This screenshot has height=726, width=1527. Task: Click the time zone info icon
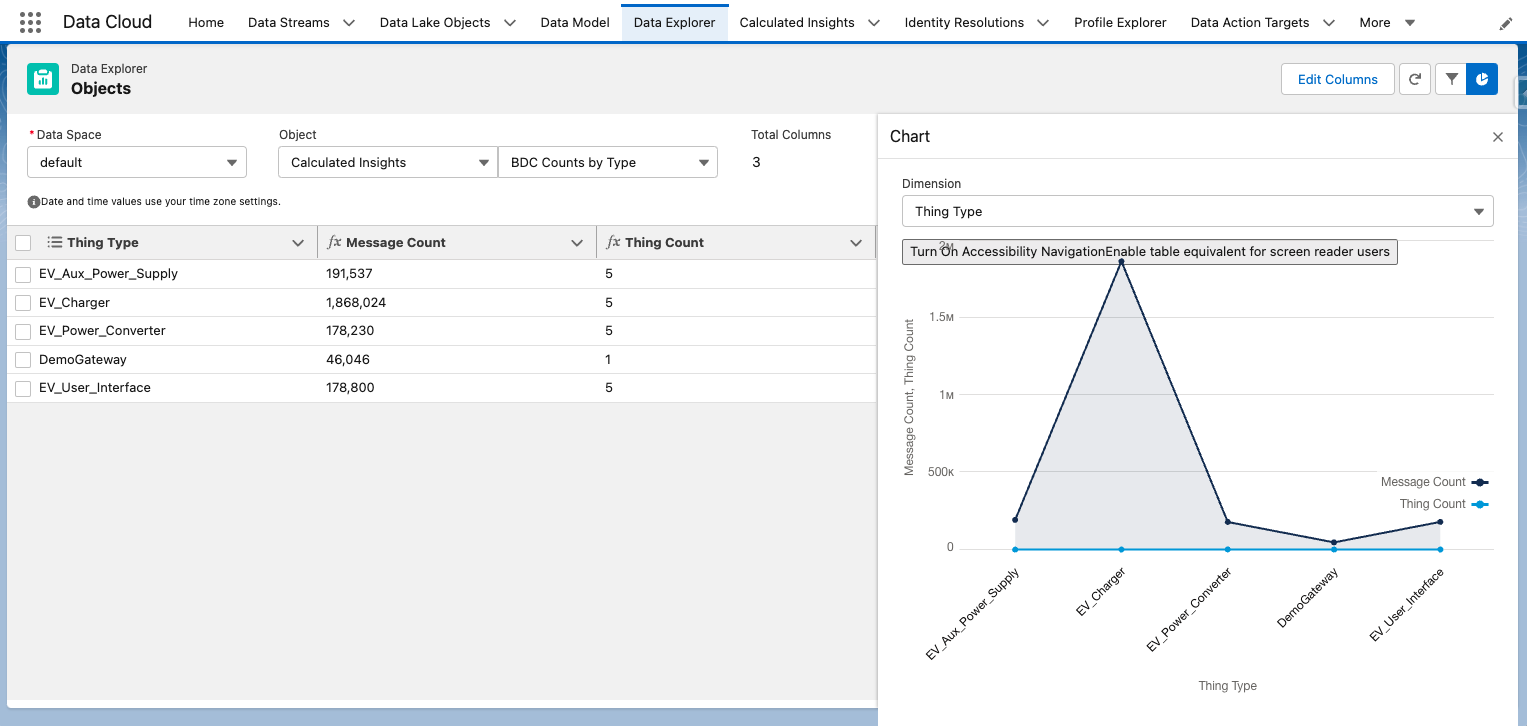[33, 202]
